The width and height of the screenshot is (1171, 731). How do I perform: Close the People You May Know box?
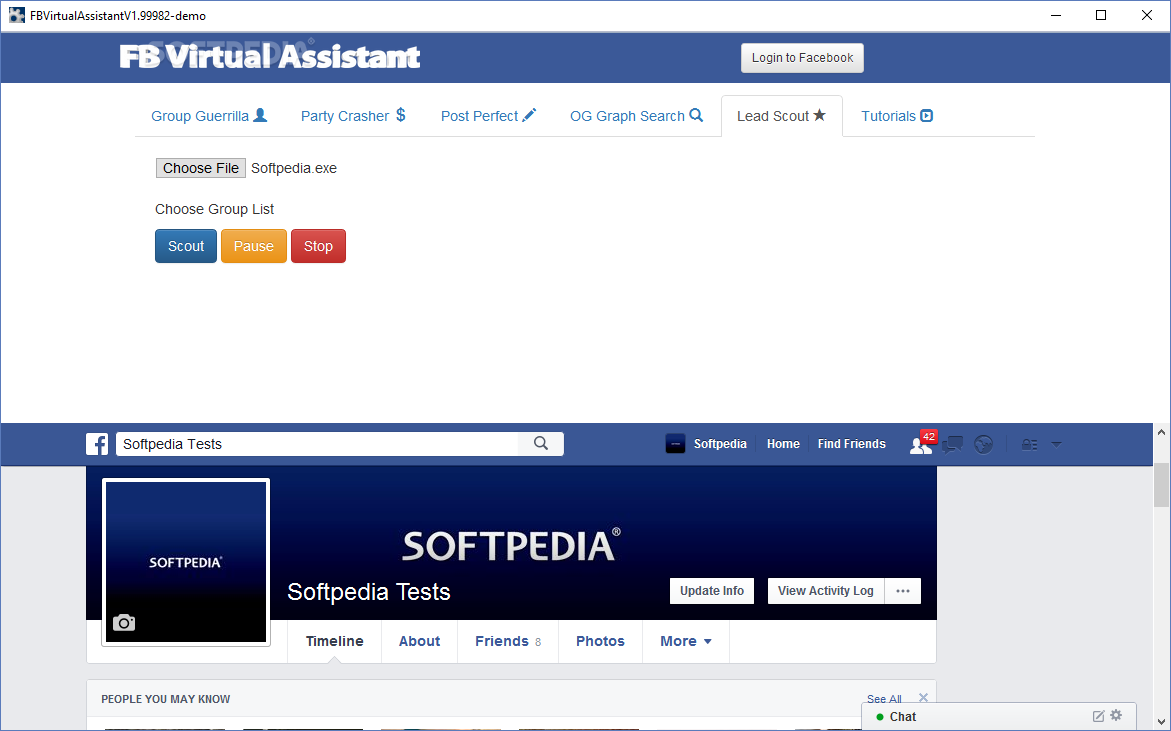[x=923, y=697]
